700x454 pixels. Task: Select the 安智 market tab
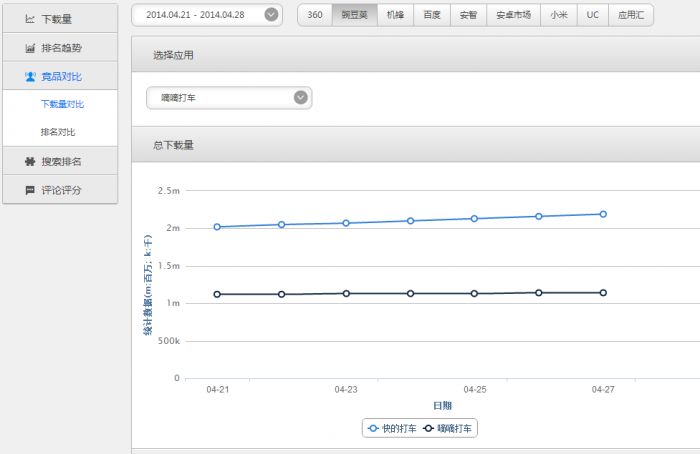click(468, 15)
